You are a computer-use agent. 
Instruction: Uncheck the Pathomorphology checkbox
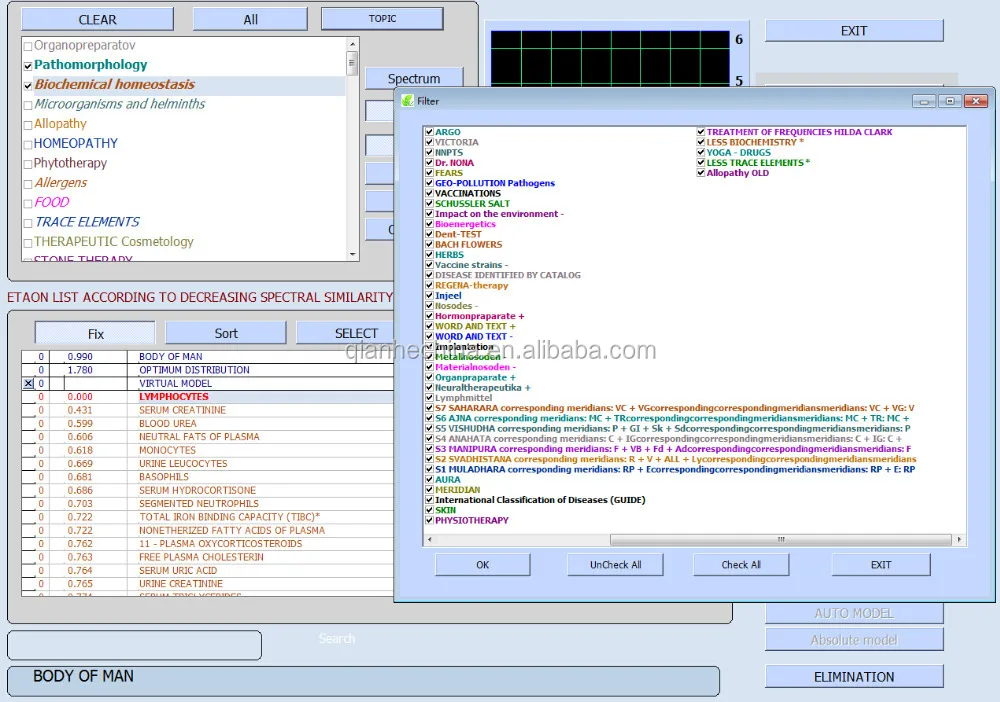pyautogui.click(x=28, y=65)
